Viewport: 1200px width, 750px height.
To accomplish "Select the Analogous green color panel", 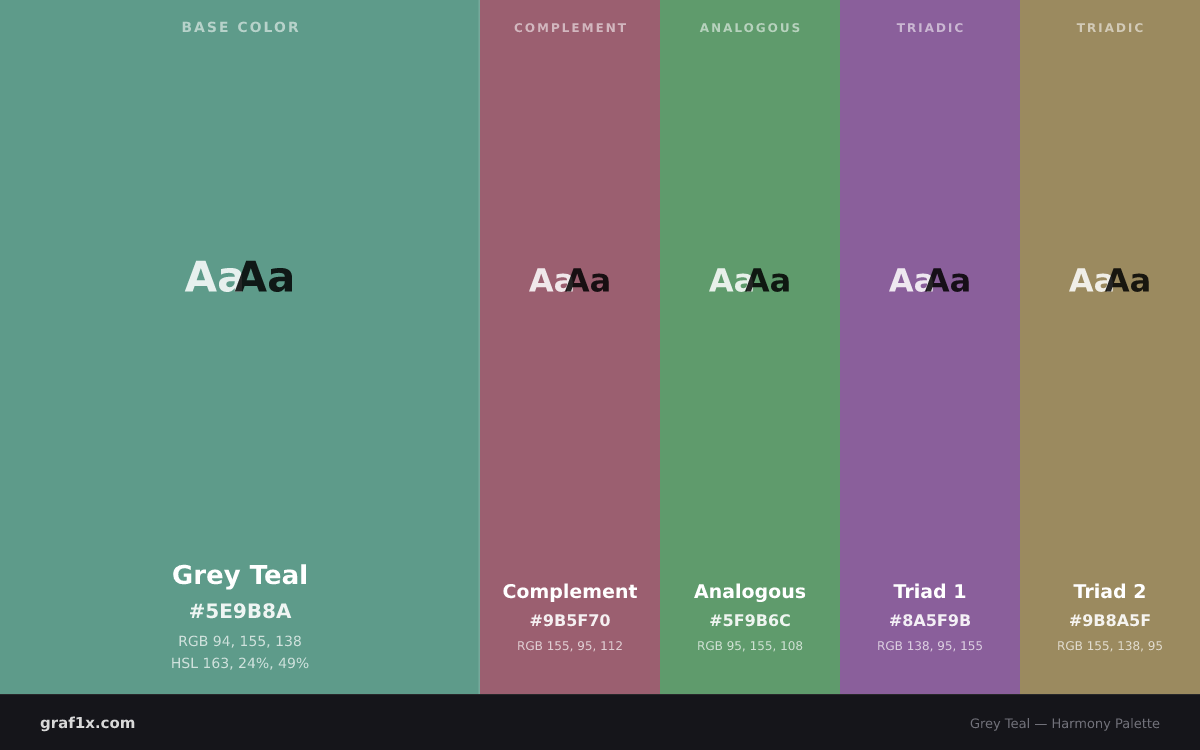I will click(x=750, y=347).
